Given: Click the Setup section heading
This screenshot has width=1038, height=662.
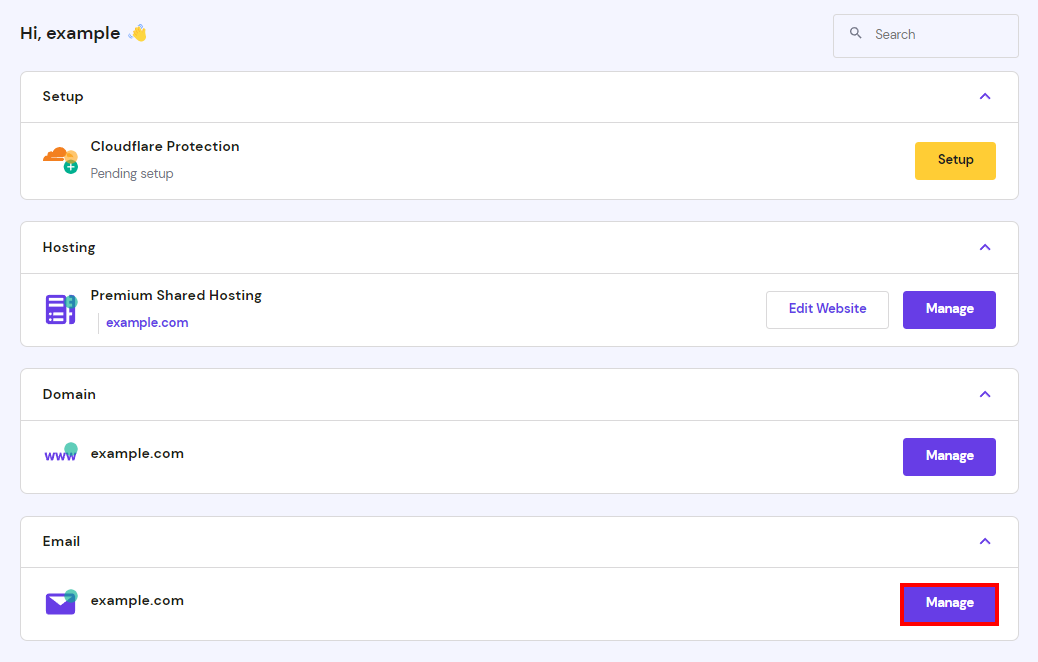Looking at the screenshot, I should pos(63,97).
